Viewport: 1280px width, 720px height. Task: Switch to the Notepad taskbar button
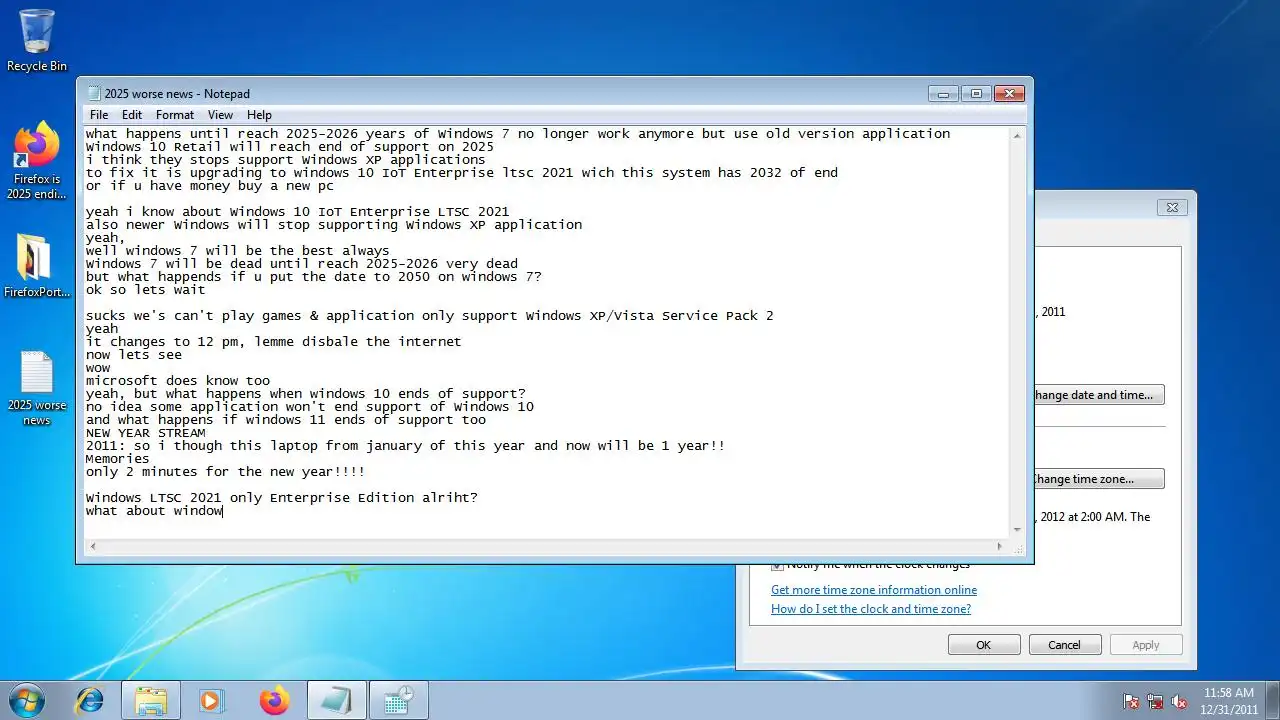point(336,700)
